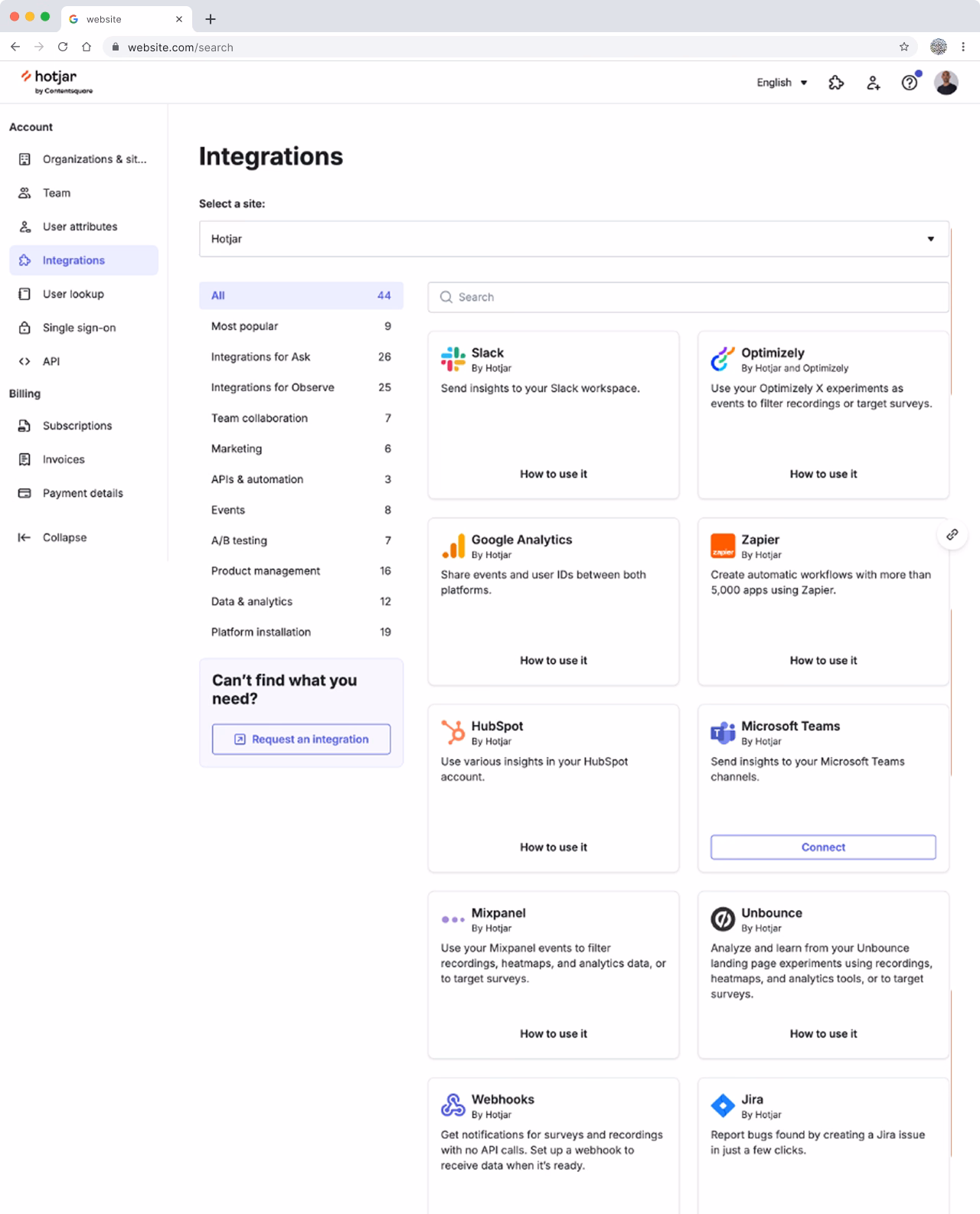This screenshot has width=980, height=1214.
Task: Bookmark page with the star icon
Action: 904,47
